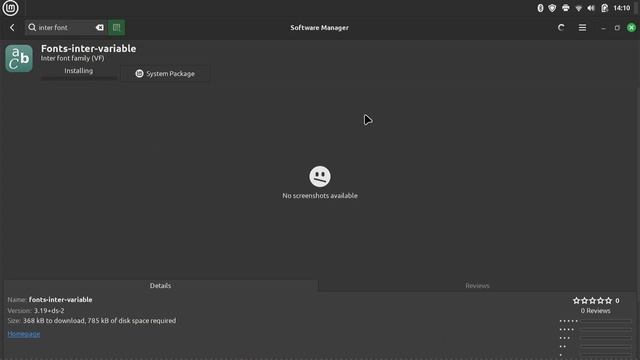
Task: Click the four-dot rating bar
Action: (x=606, y=329)
